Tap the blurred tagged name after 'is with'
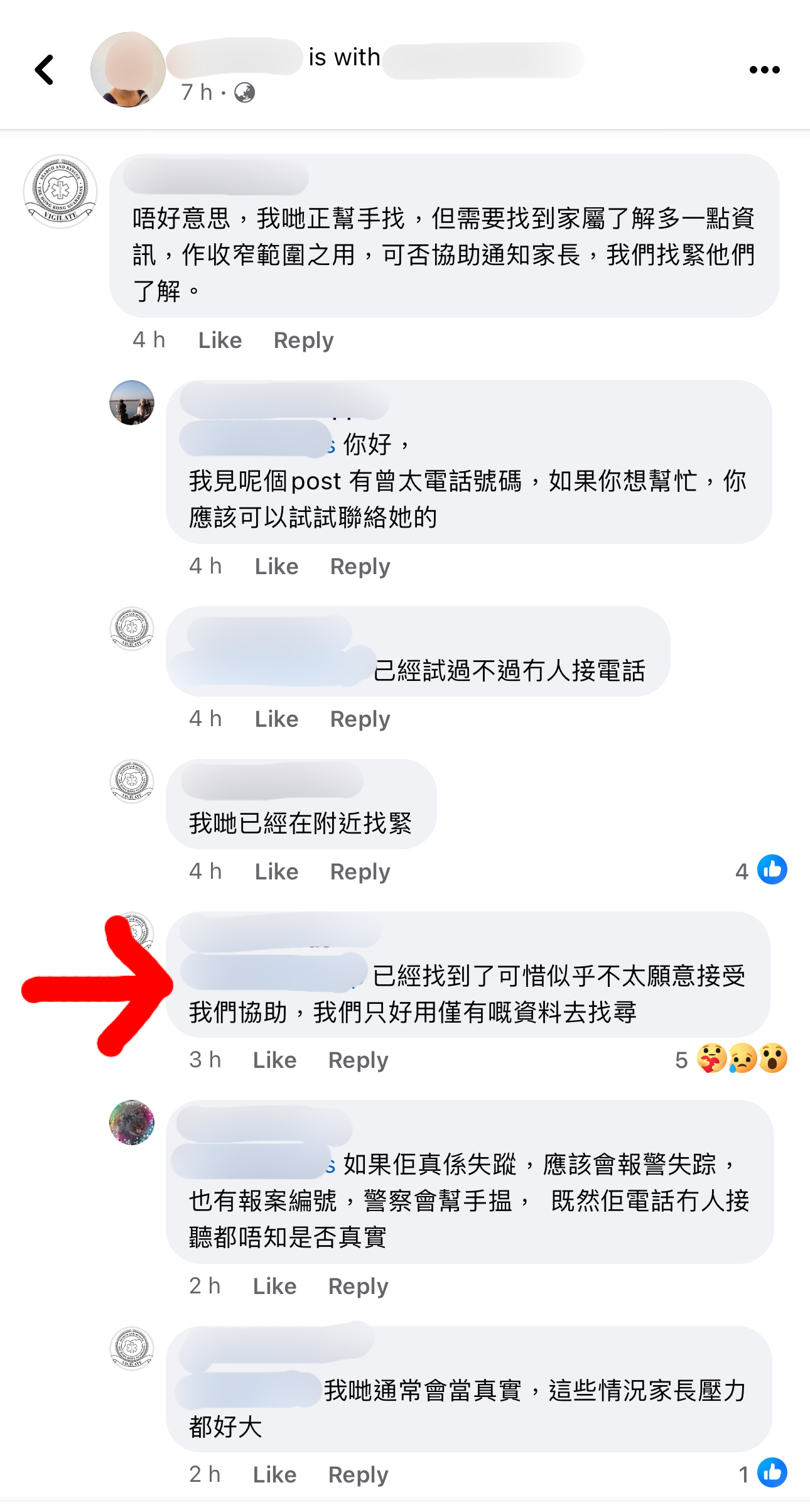The width and height of the screenshot is (810, 1512). coord(483,60)
